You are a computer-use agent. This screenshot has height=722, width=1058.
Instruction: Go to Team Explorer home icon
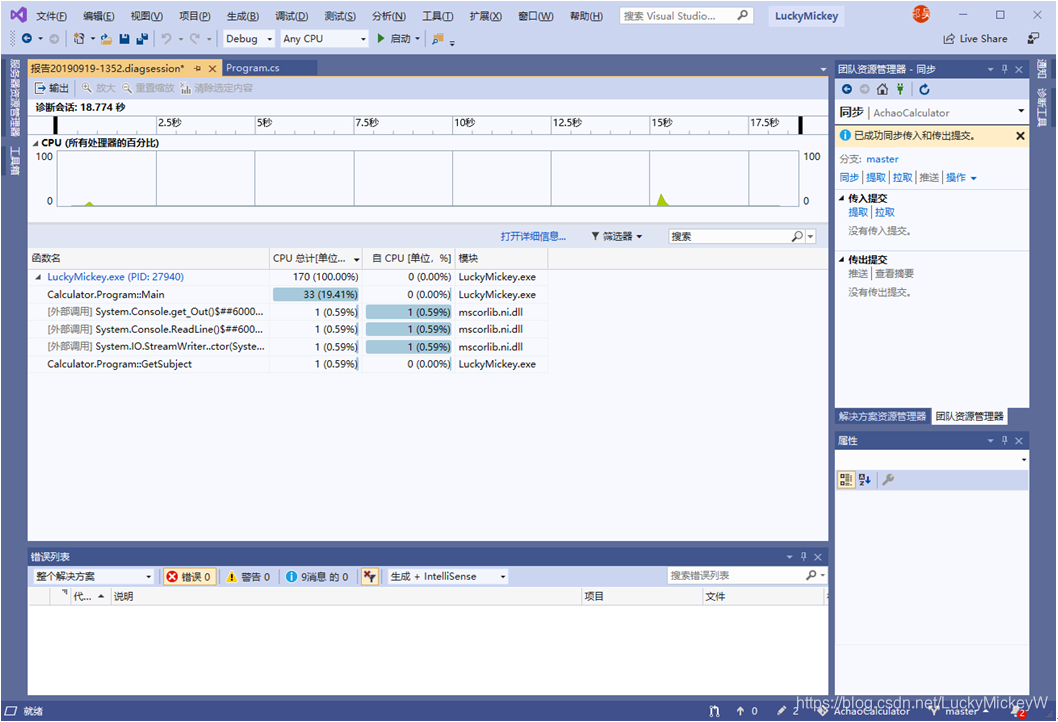[x=882, y=89]
